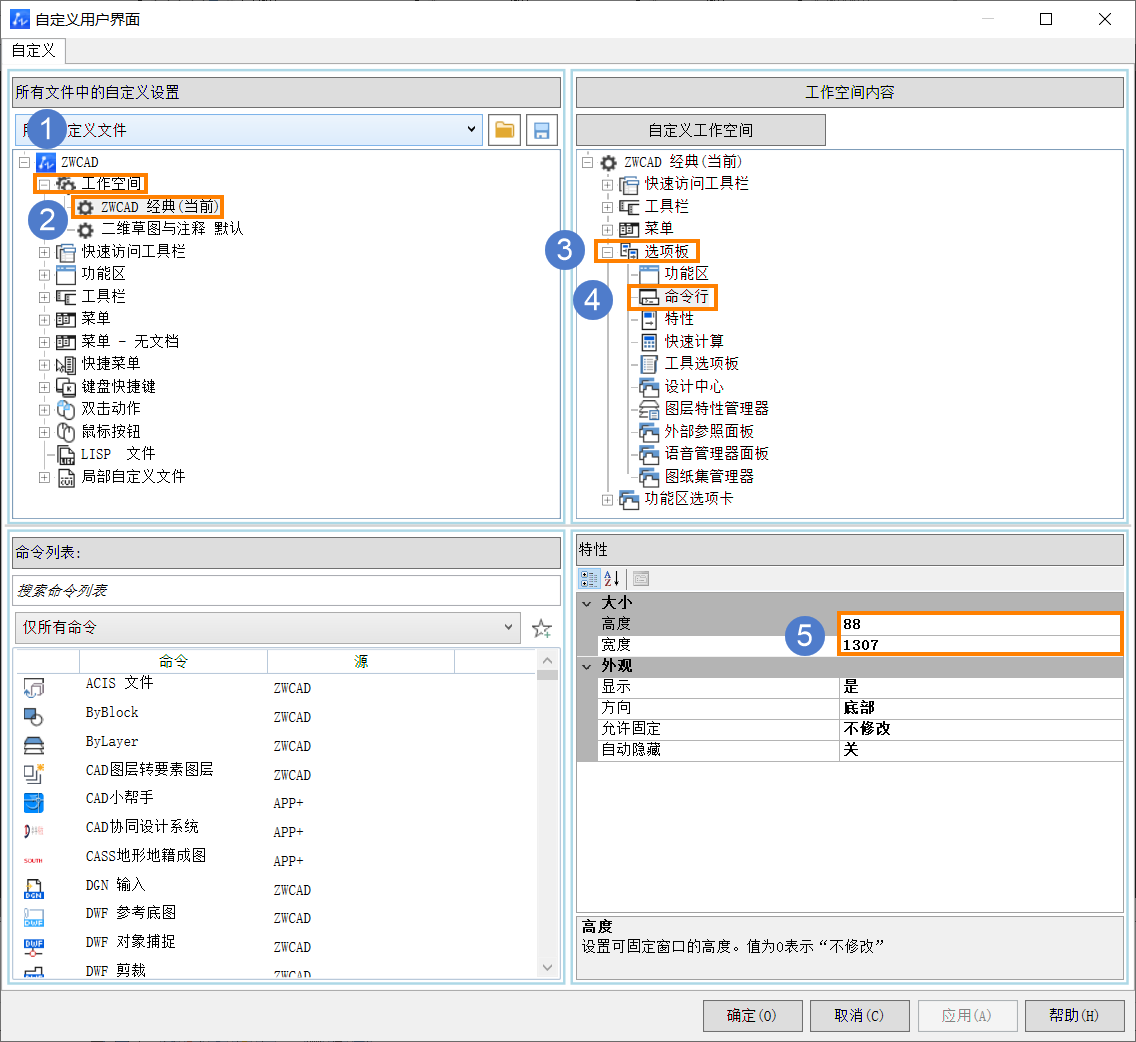The width and height of the screenshot is (1136, 1042).
Task: Click the 图层特性管理器 icon
Action: (648, 409)
